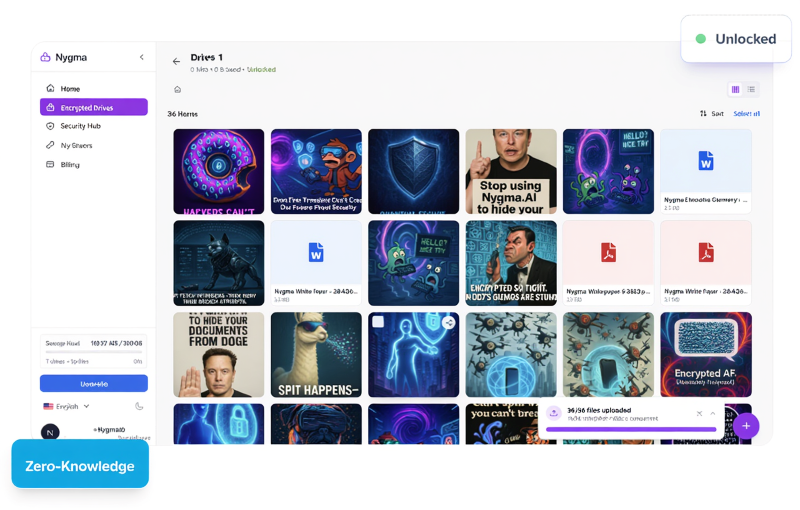Viewport: 800px width, 510px height.
Task: Close the files uploaded popup
Action: point(699,413)
